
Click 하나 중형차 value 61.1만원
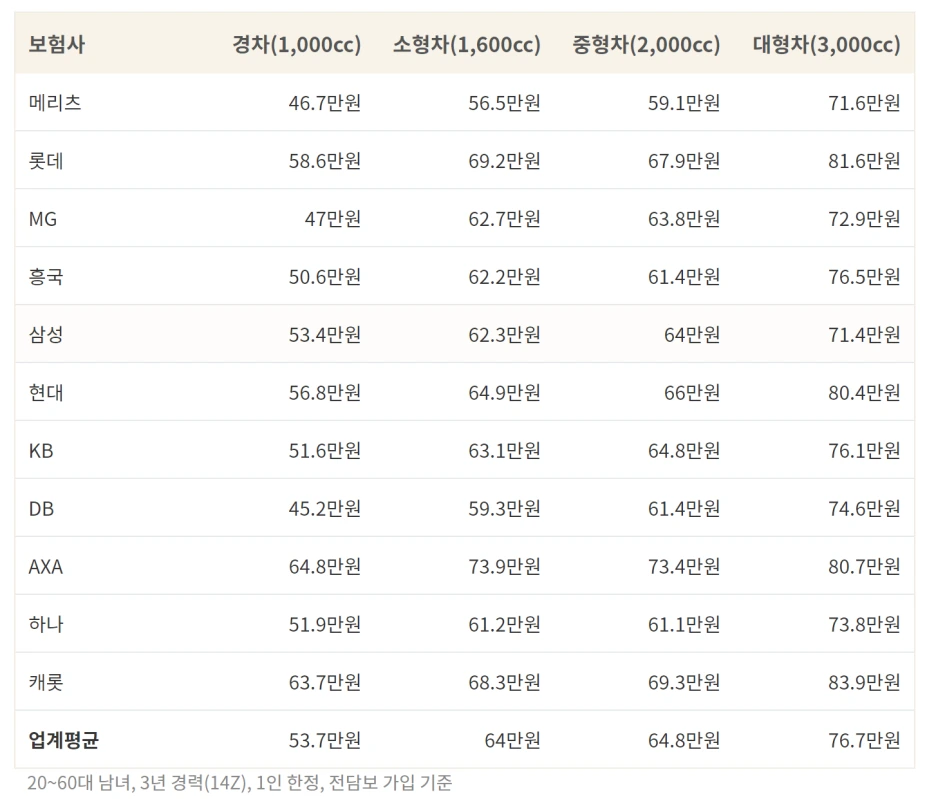(x=684, y=624)
